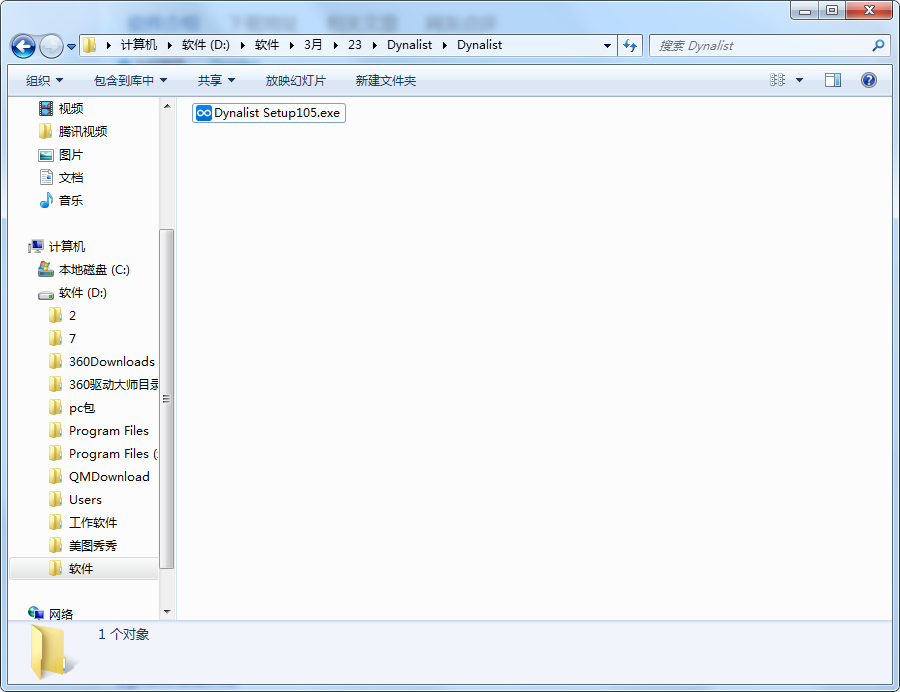Open the 包含到库中 dropdown menu
900x692 pixels.
click(x=130, y=80)
